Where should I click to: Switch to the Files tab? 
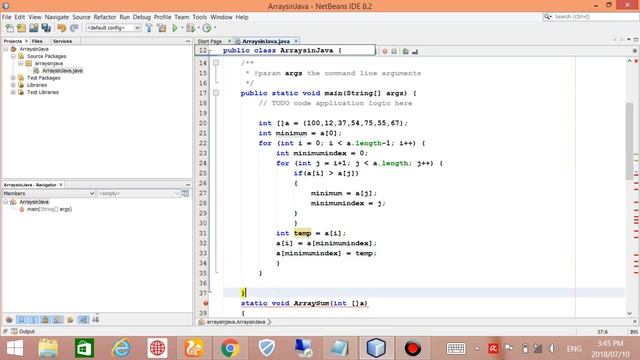[x=37, y=41]
